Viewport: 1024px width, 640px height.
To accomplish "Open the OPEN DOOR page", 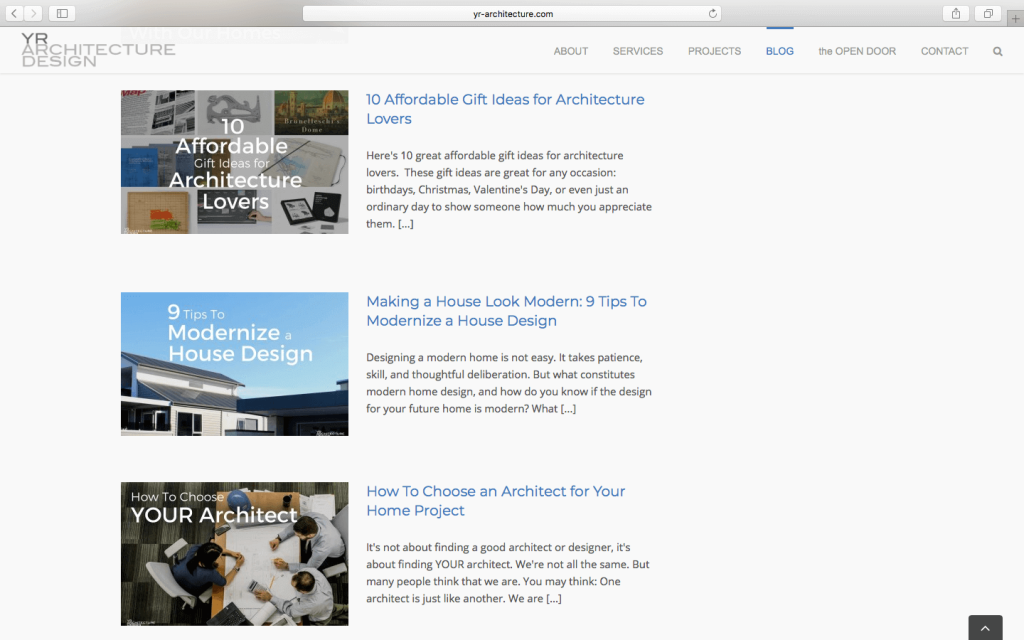I will click(856, 51).
